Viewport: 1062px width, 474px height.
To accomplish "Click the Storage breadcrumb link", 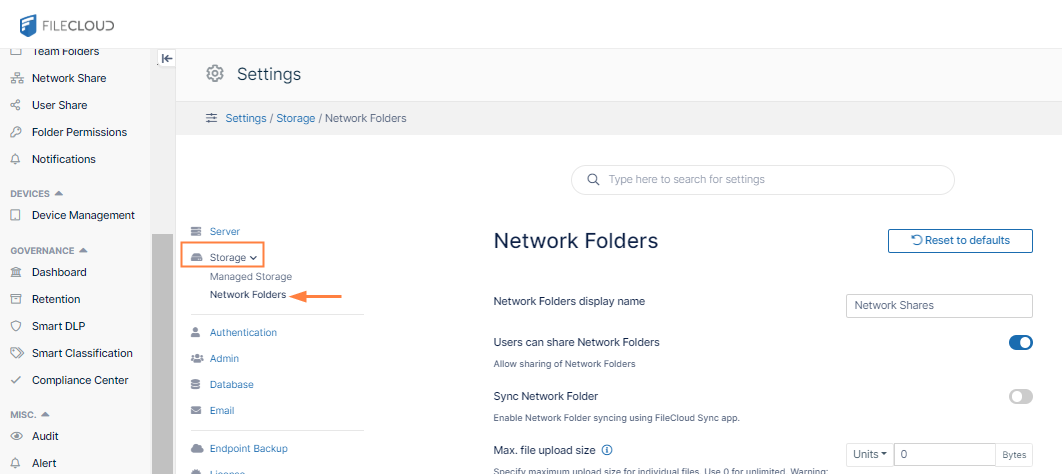I will click(295, 118).
